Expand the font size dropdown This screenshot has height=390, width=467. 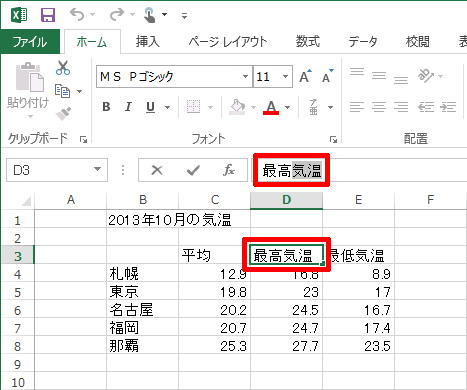286,77
